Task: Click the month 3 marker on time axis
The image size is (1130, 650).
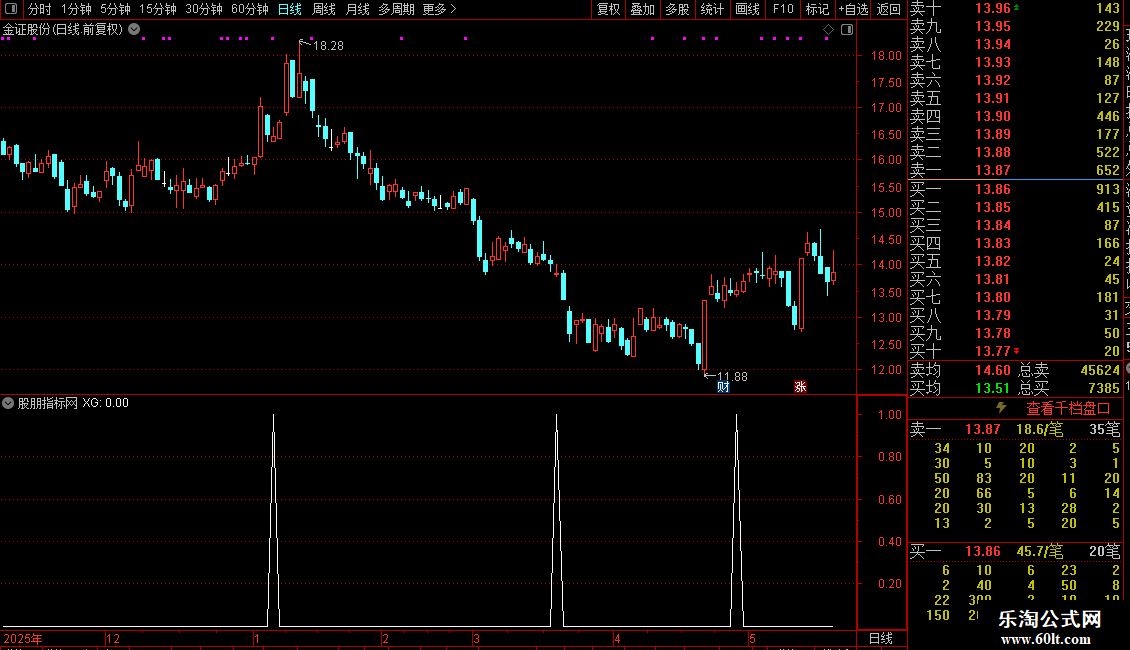Action: coord(476,638)
